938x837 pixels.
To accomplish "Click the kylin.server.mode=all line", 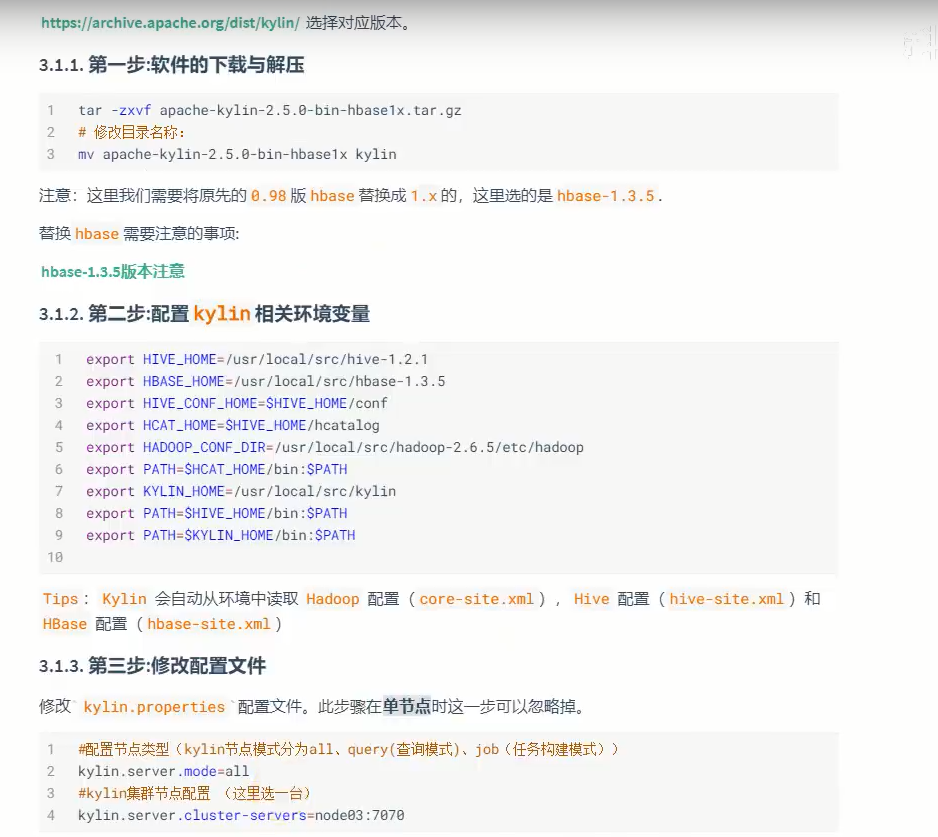I will click(x=163, y=771).
